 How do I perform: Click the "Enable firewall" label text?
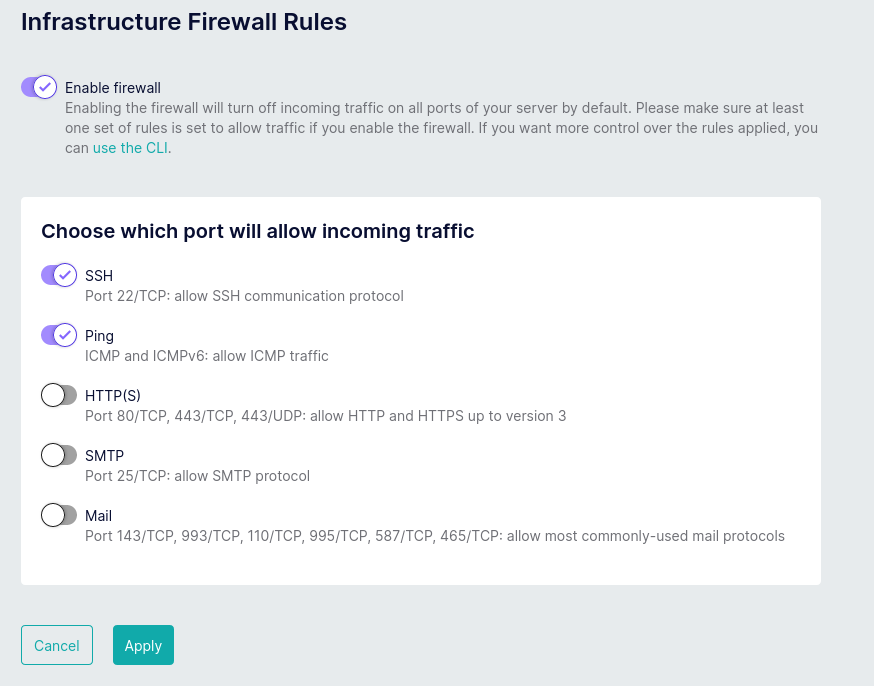click(x=113, y=88)
